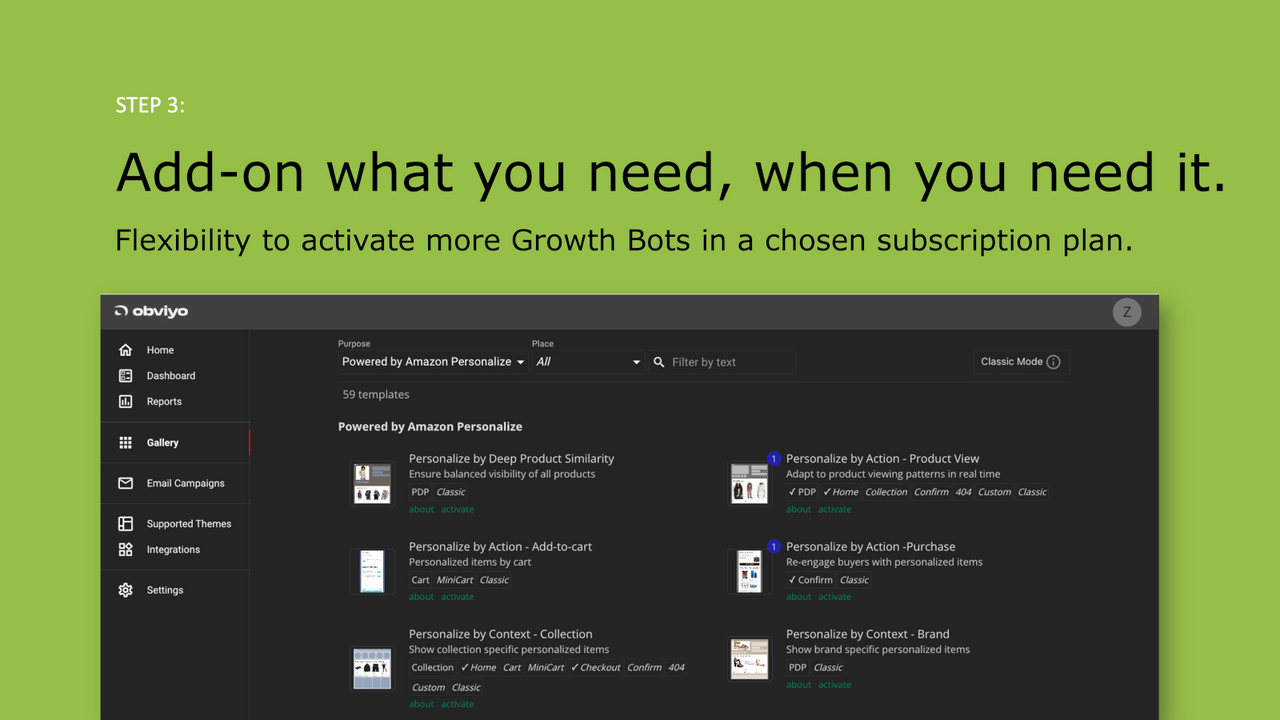1280x720 pixels.
Task: Go to Supported Themes in sidebar
Action: pos(189,524)
